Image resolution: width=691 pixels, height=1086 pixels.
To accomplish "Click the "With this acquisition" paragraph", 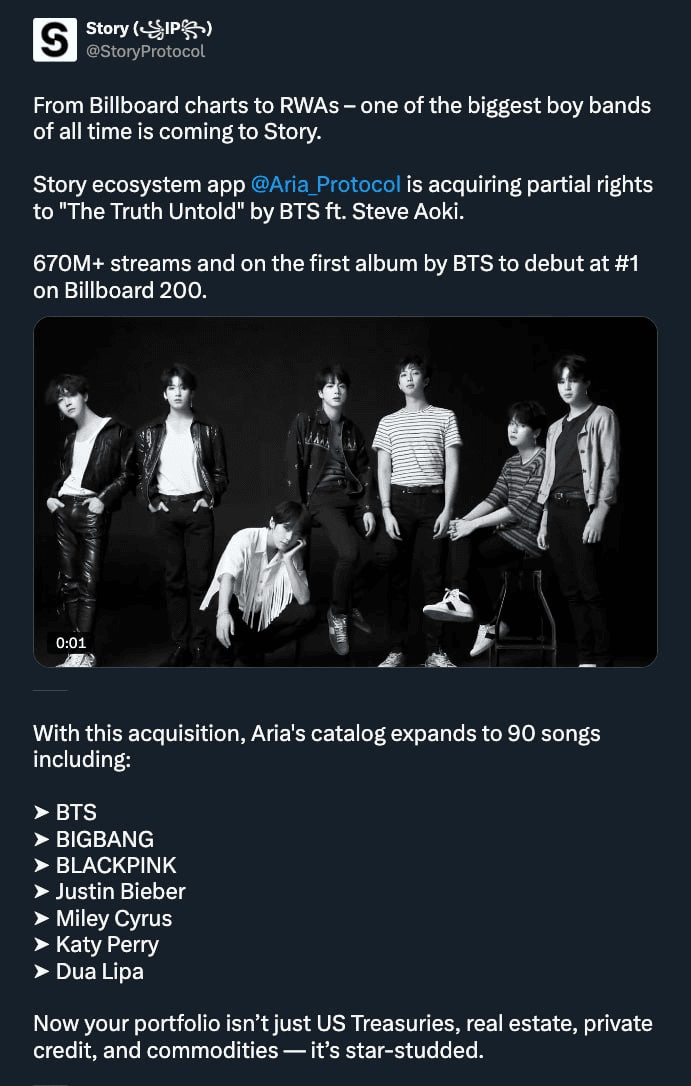I will (x=316, y=746).
